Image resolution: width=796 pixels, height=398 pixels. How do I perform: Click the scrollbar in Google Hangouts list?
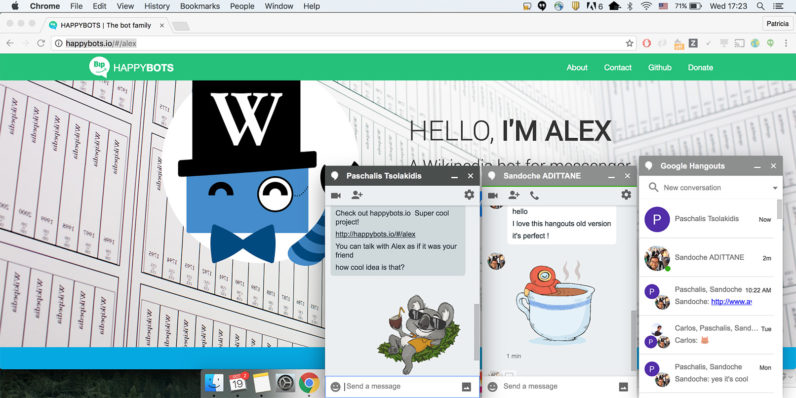[x=780, y=209]
